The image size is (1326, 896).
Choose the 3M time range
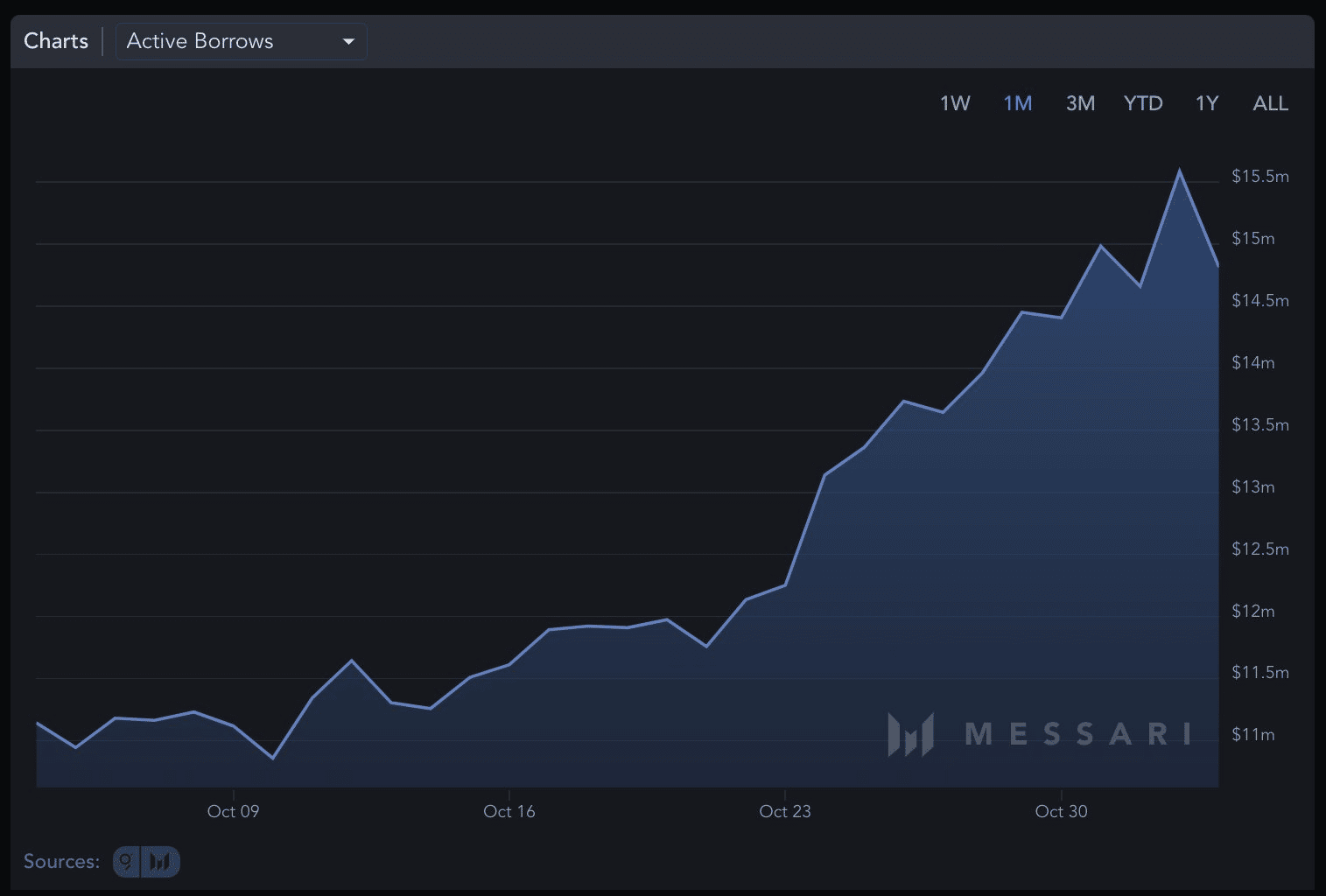coord(1080,103)
